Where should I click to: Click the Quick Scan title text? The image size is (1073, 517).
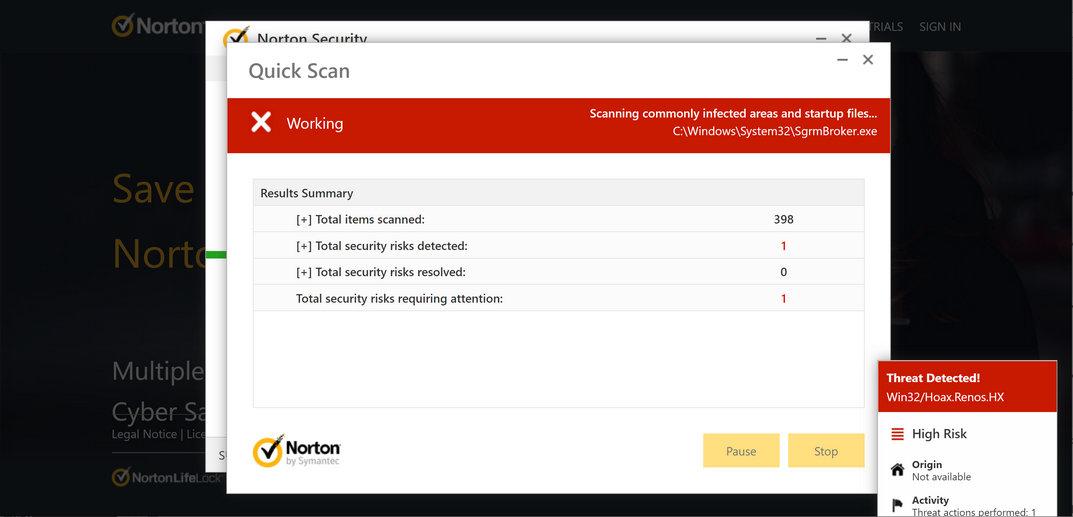pos(299,71)
